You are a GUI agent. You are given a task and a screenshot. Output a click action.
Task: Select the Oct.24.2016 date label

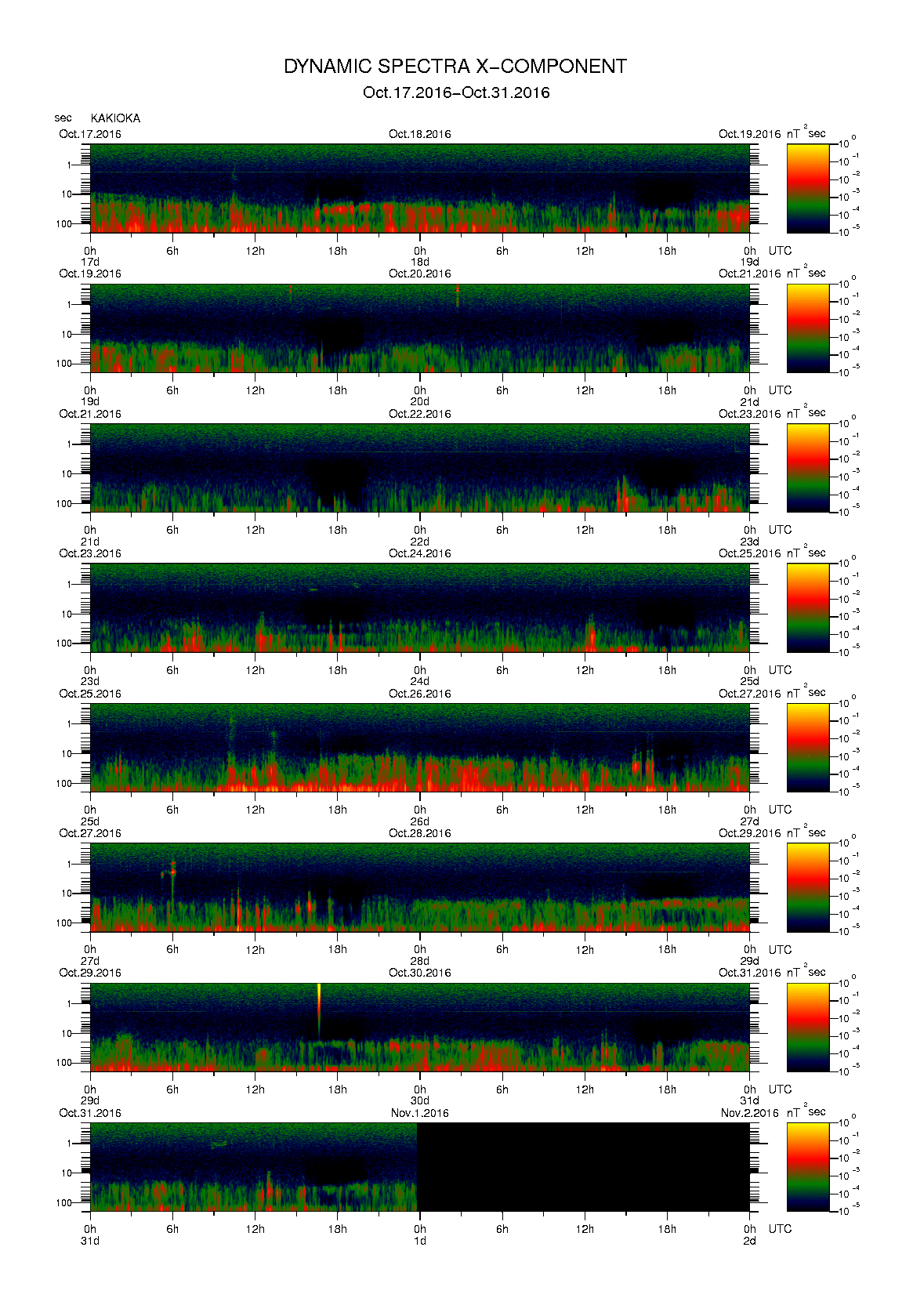tap(420, 553)
